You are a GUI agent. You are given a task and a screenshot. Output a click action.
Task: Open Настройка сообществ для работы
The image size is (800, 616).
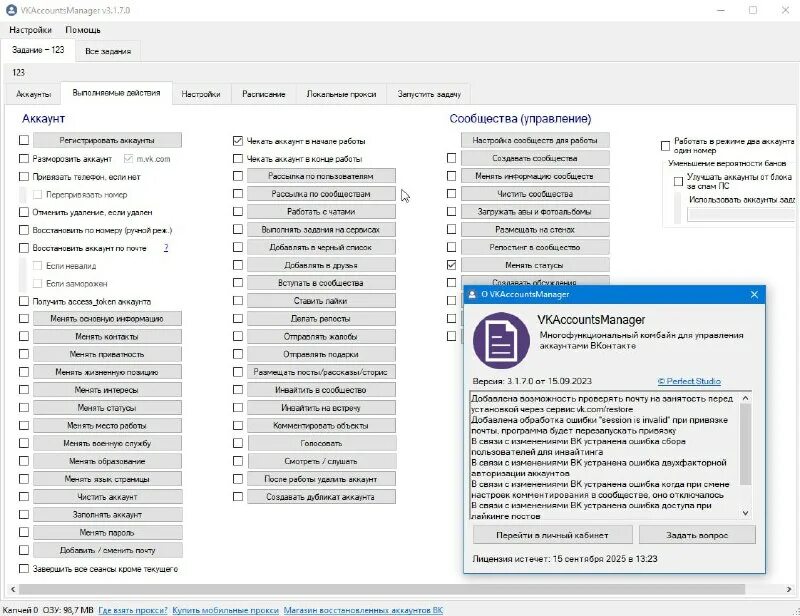(x=535, y=140)
